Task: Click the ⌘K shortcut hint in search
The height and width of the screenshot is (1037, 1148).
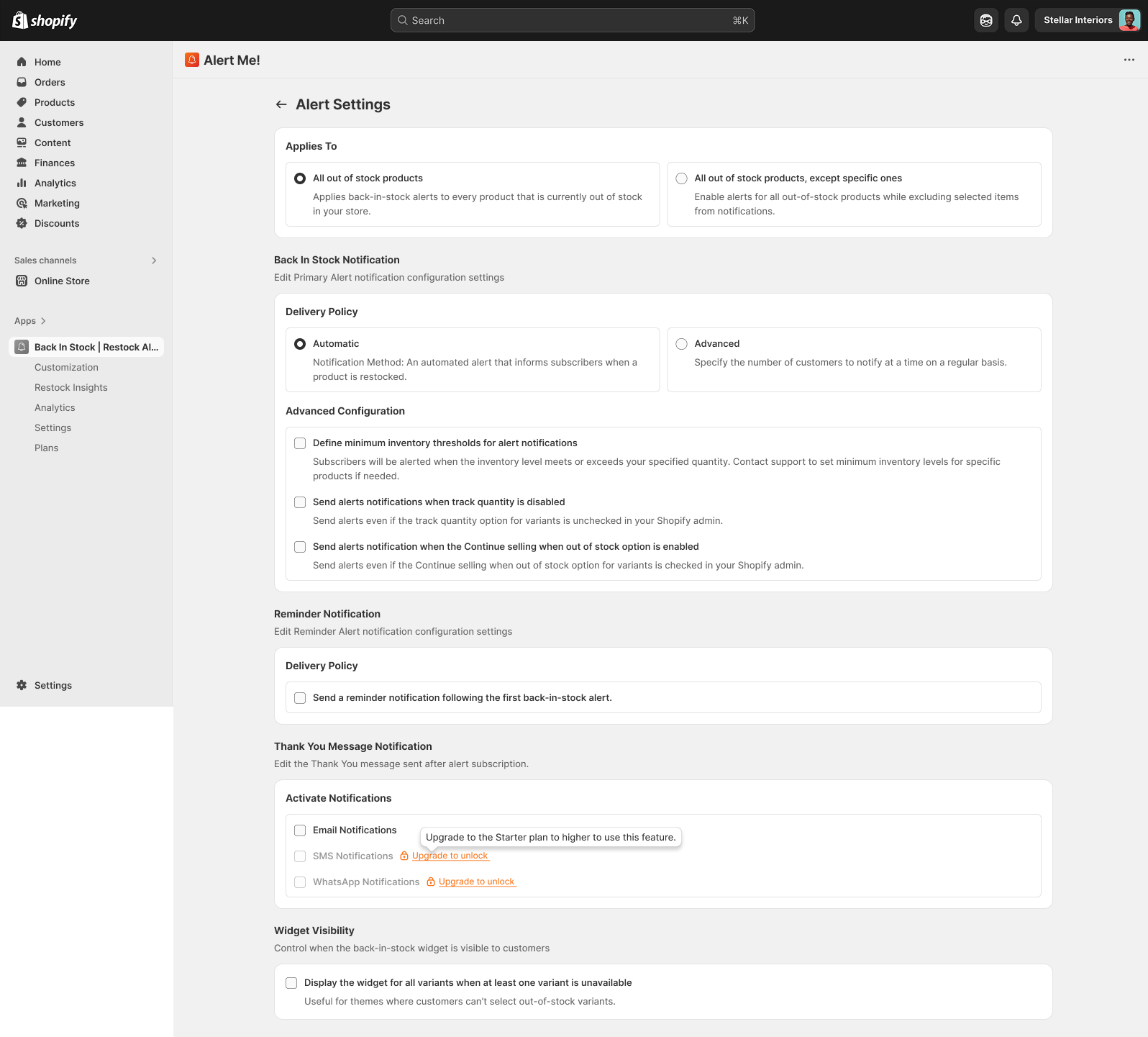Action: [740, 20]
